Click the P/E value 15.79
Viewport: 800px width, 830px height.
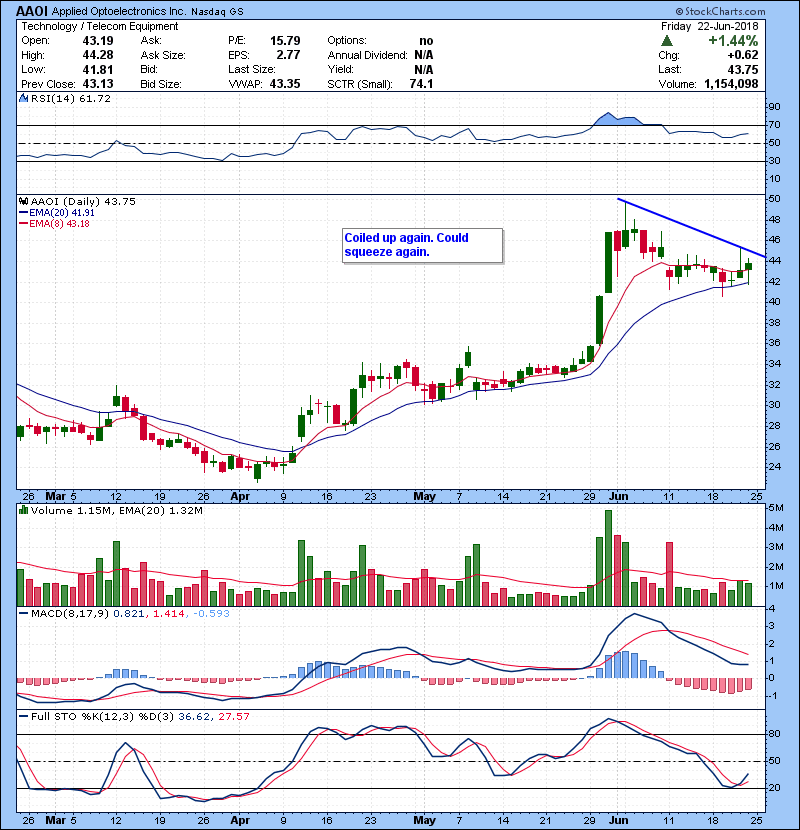click(285, 41)
